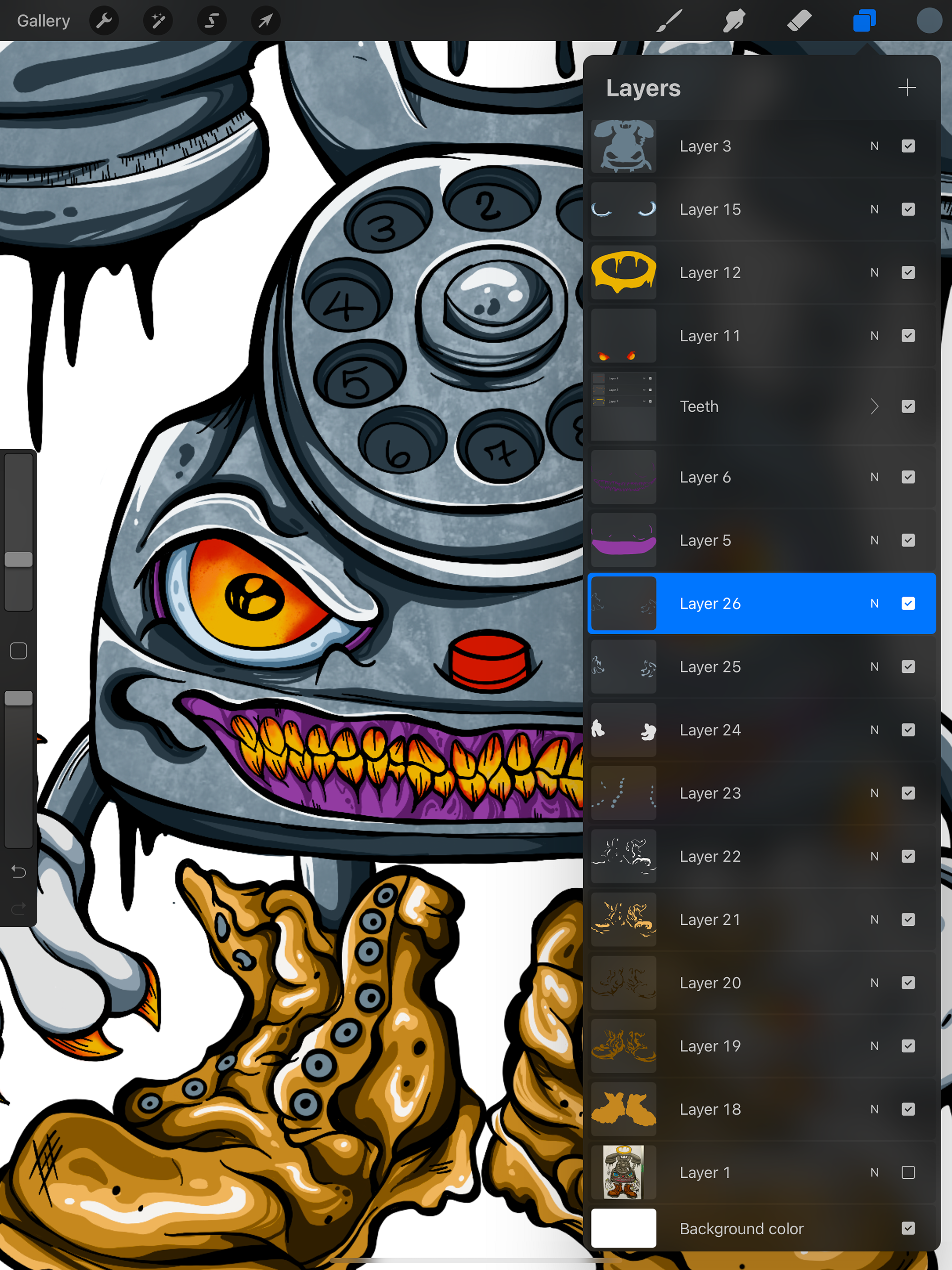The width and height of the screenshot is (952, 1270).
Task: Open blend mode N for Layer 12
Action: [874, 273]
